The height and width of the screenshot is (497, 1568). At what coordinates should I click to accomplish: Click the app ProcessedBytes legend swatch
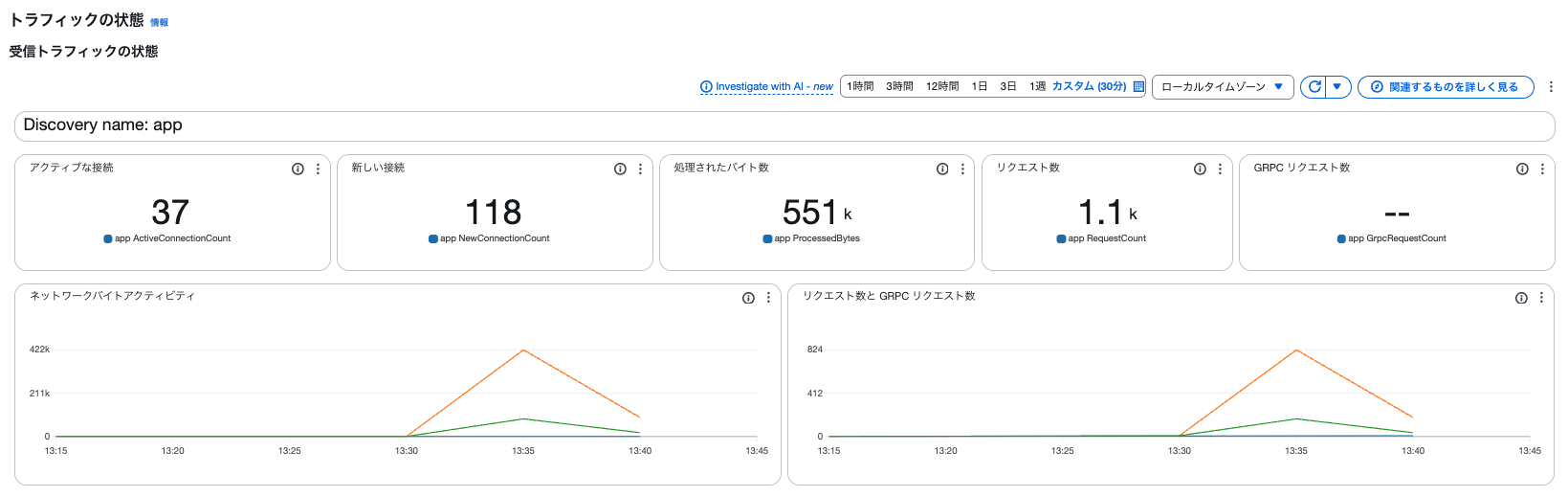[767, 238]
